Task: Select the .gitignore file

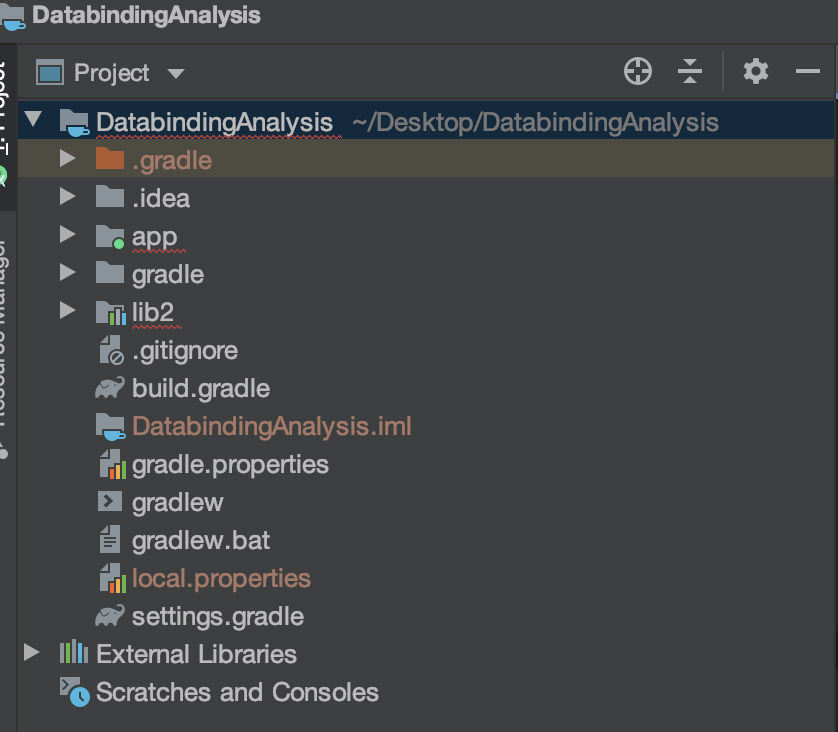Action: pos(184,350)
